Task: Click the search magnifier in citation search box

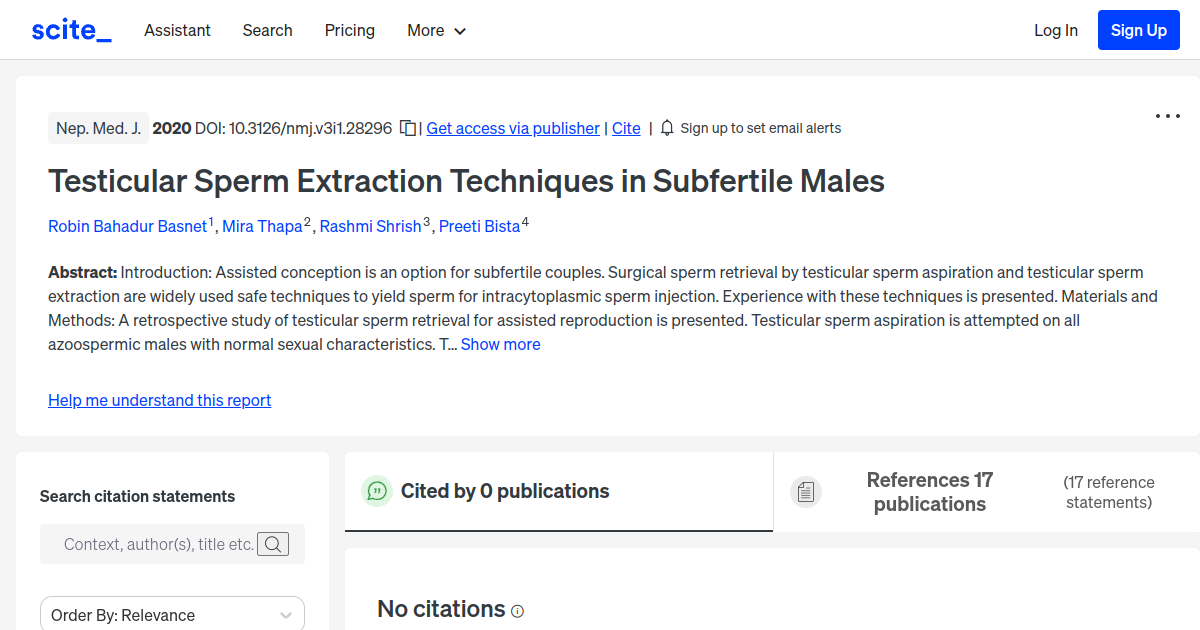Action: 273,544
